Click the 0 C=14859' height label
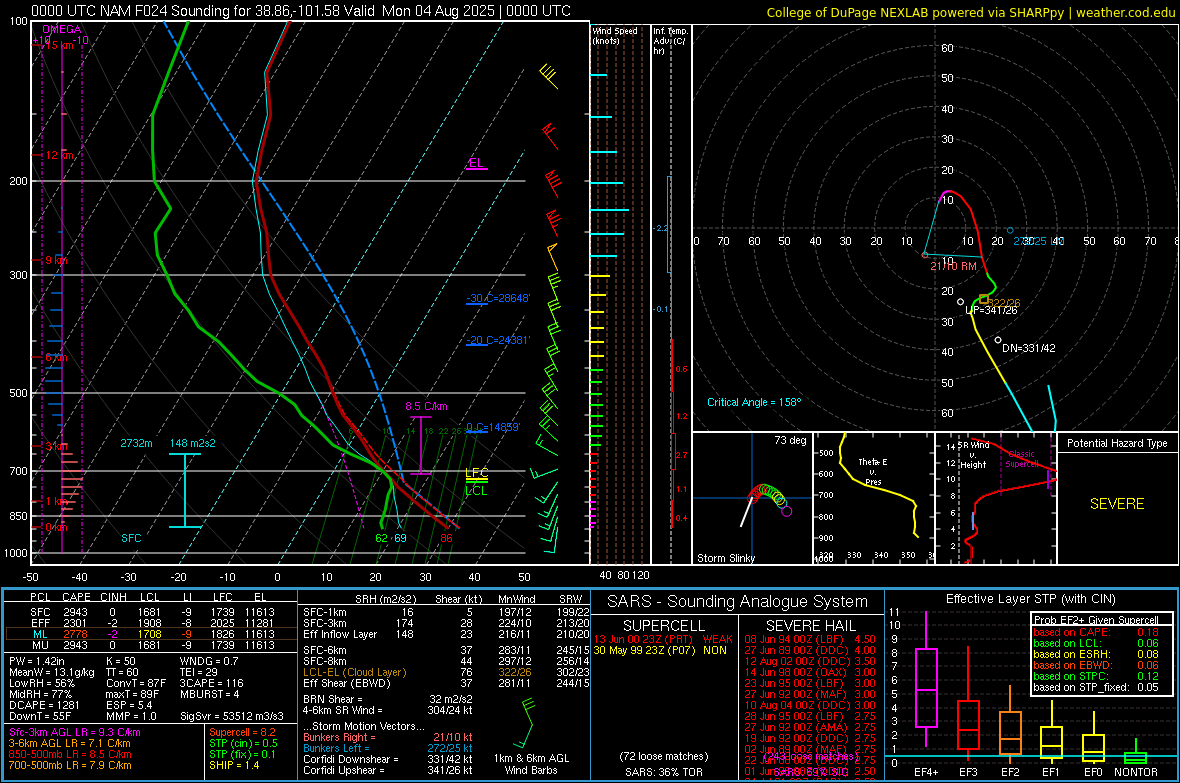The image size is (1180, 783). click(493, 428)
